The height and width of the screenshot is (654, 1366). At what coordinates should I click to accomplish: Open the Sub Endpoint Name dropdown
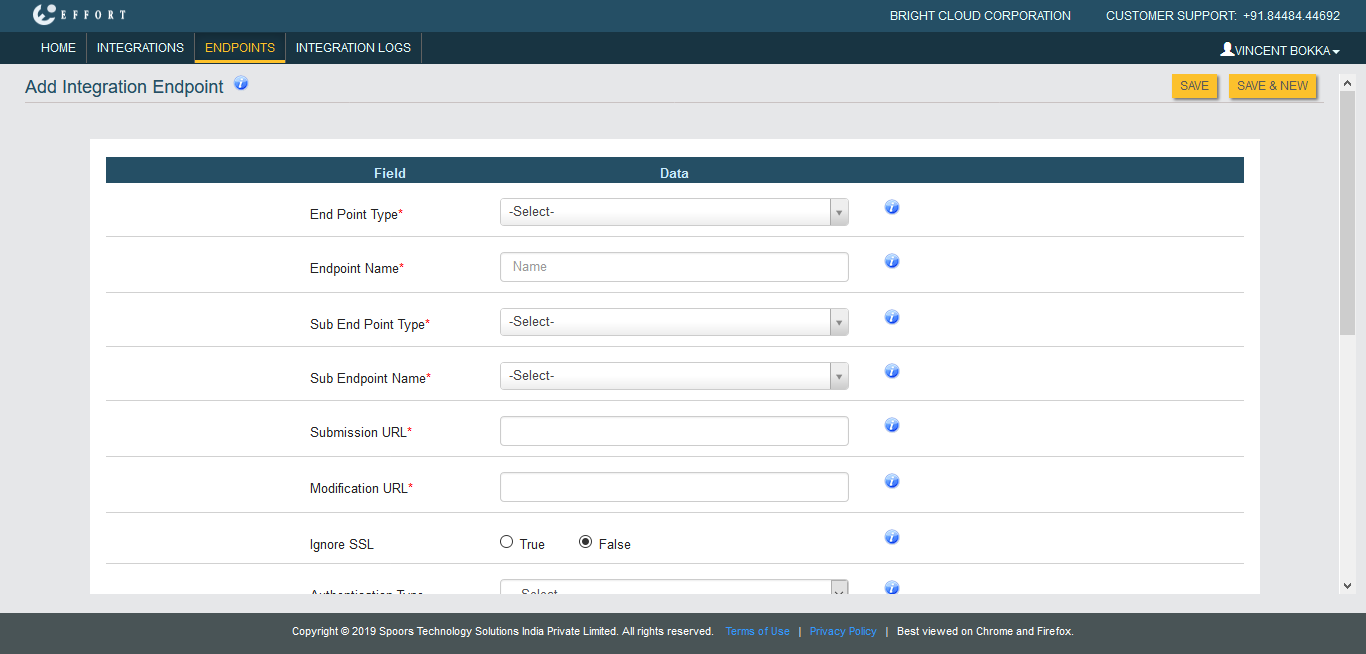pos(673,376)
